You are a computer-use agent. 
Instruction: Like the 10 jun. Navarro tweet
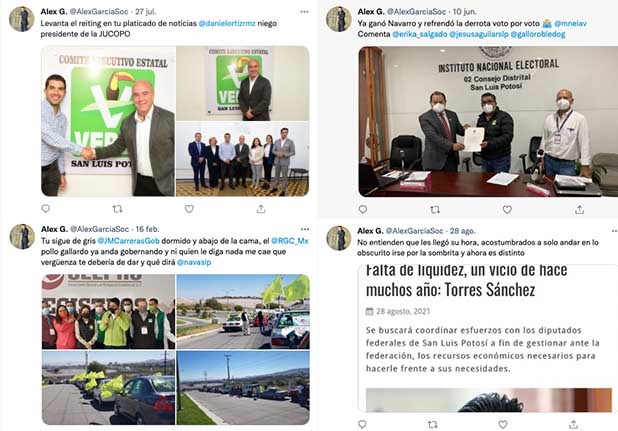(507, 210)
